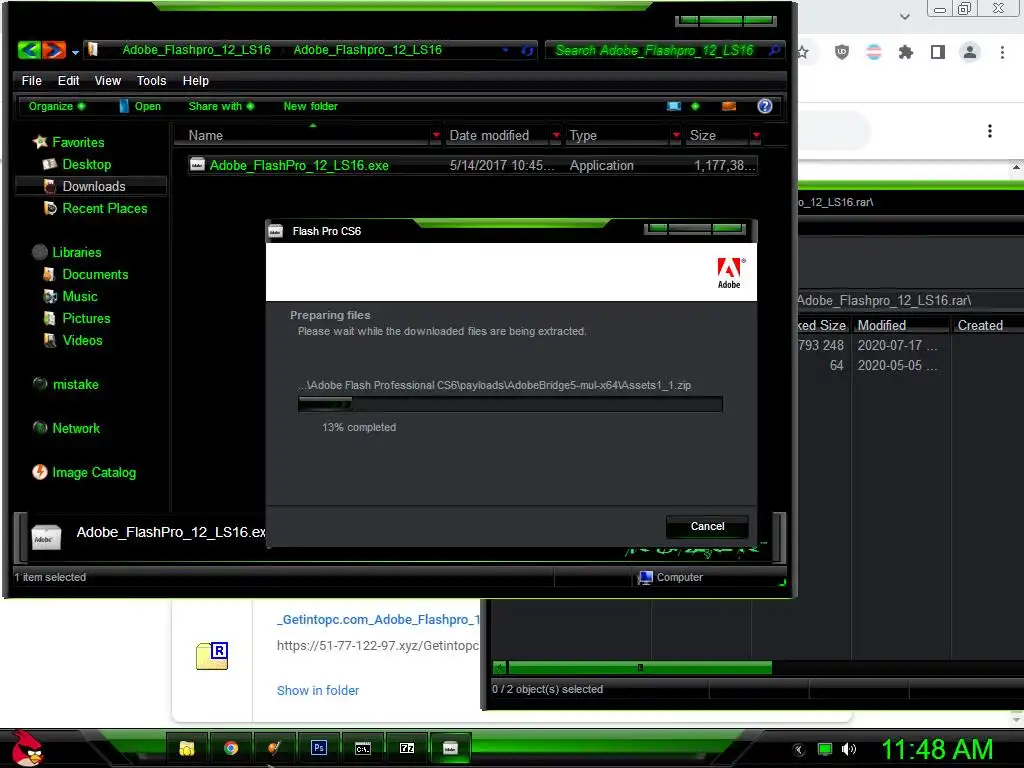This screenshot has width=1024, height=768.
Task: Click the Change your view icon
Action: (674, 106)
